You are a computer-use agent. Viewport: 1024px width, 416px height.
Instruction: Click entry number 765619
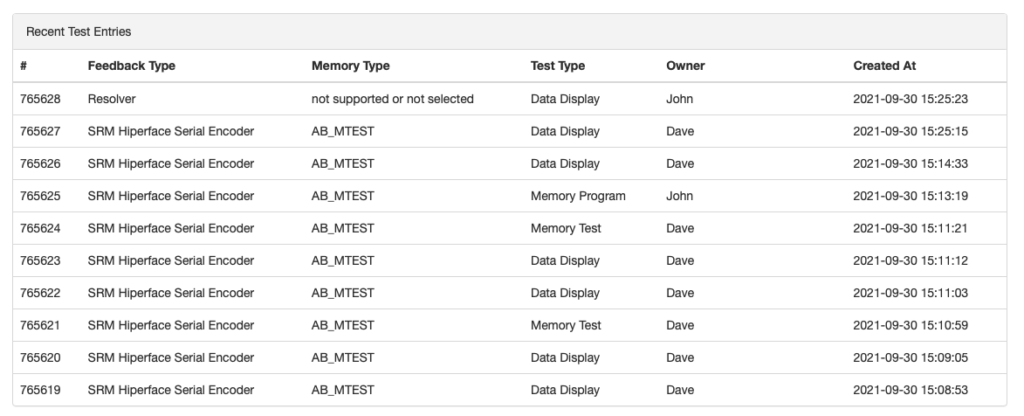40,390
